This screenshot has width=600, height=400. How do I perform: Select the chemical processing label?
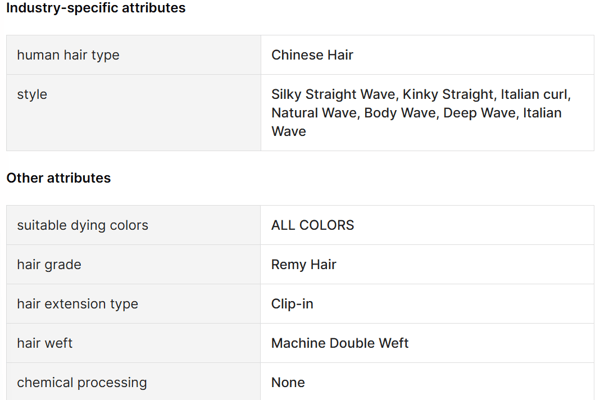pos(82,382)
